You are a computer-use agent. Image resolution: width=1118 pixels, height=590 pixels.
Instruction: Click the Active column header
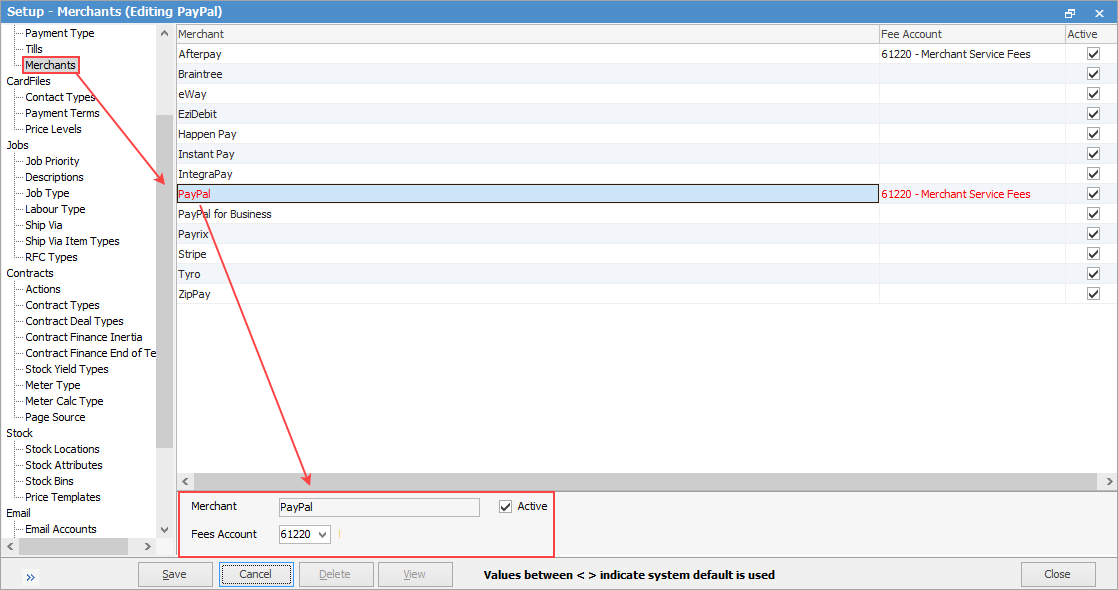[x=1090, y=34]
